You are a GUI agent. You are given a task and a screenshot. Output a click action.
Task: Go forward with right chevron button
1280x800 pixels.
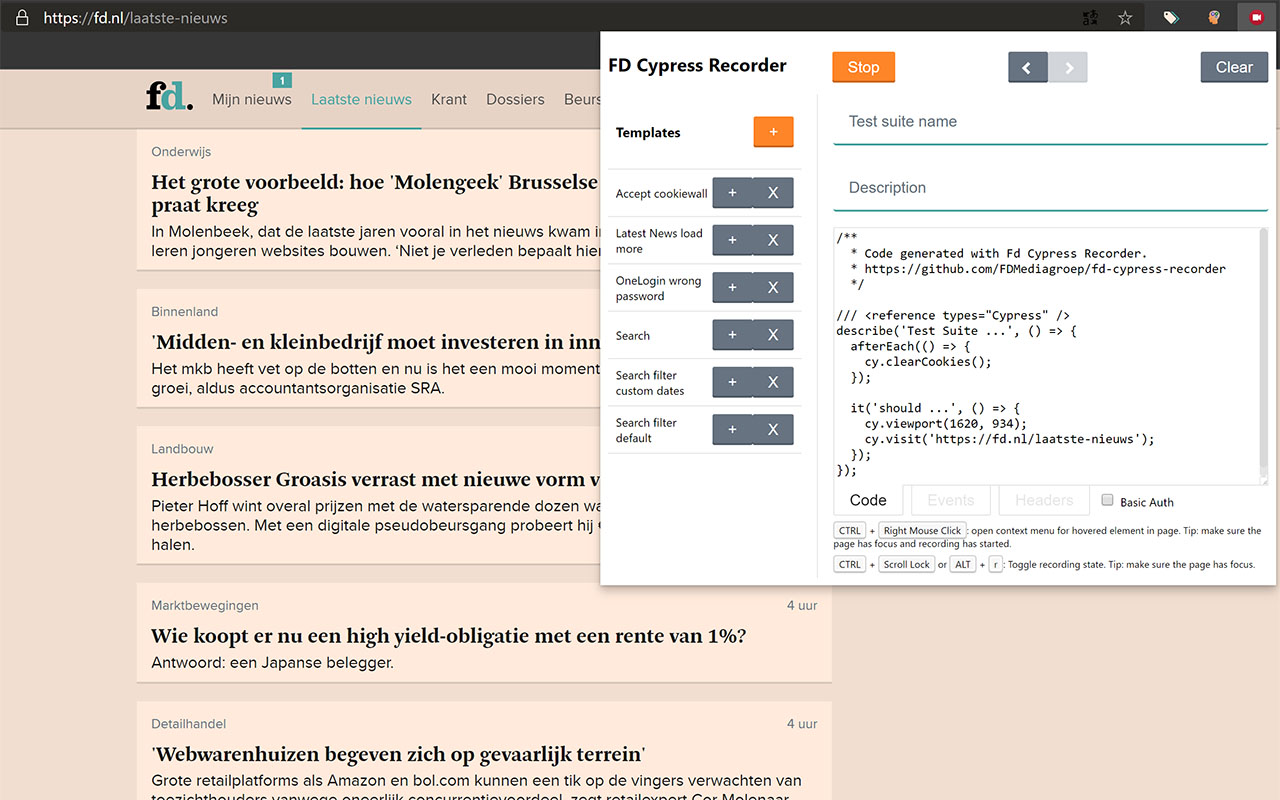[x=1068, y=67]
